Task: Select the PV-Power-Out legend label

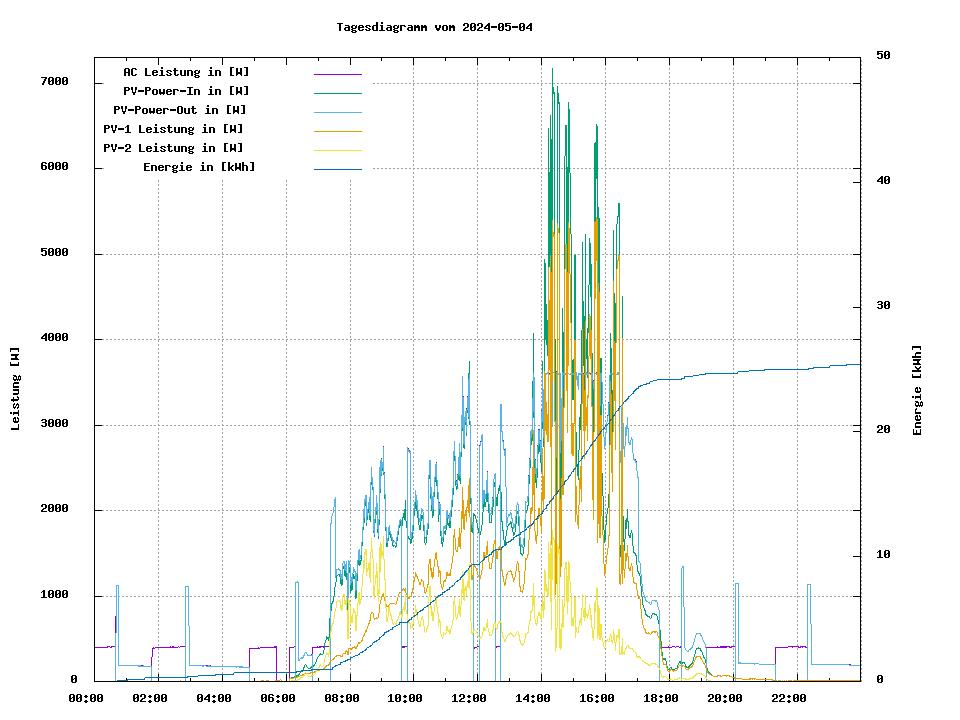Action: pyautogui.click(x=181, y=110)
